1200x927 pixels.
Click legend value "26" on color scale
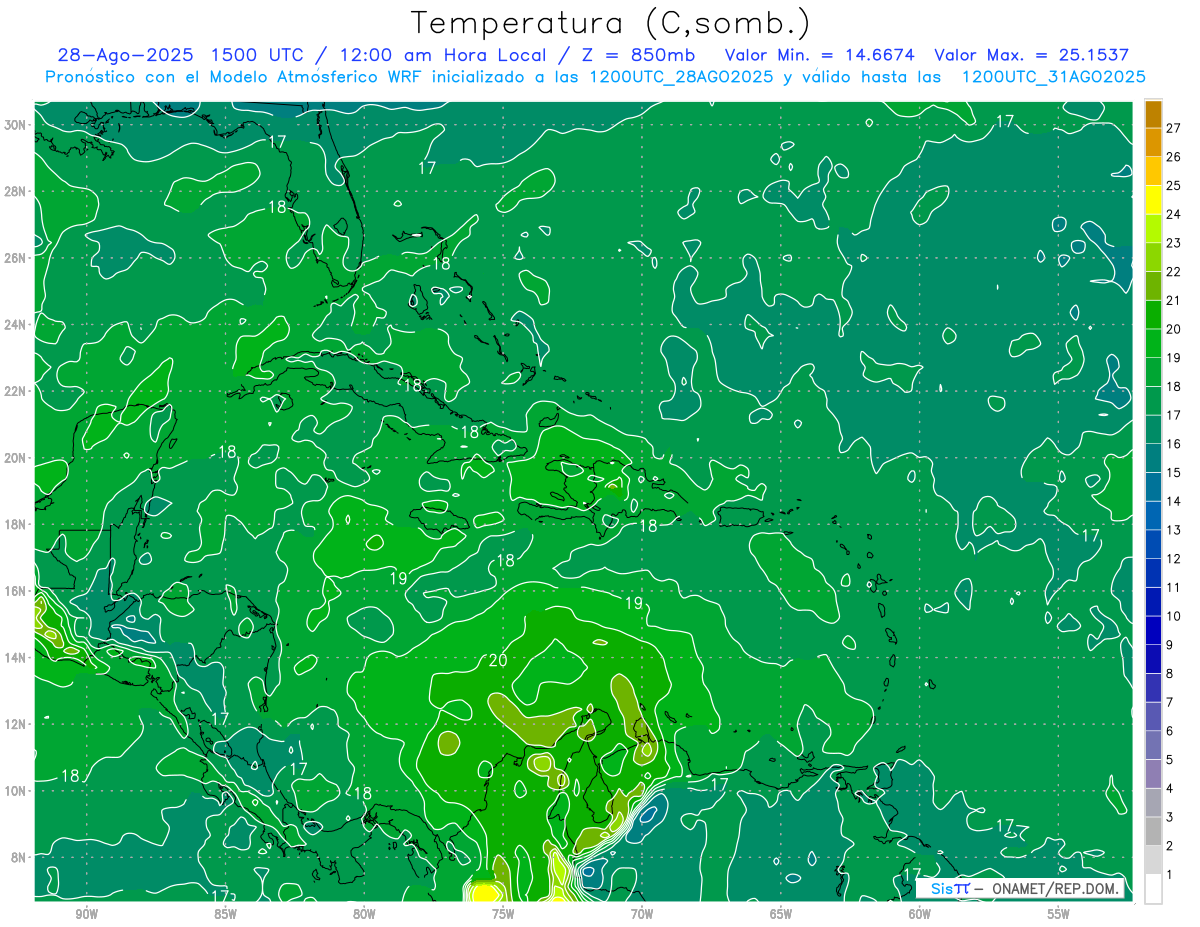click(x=1173, y=157)
